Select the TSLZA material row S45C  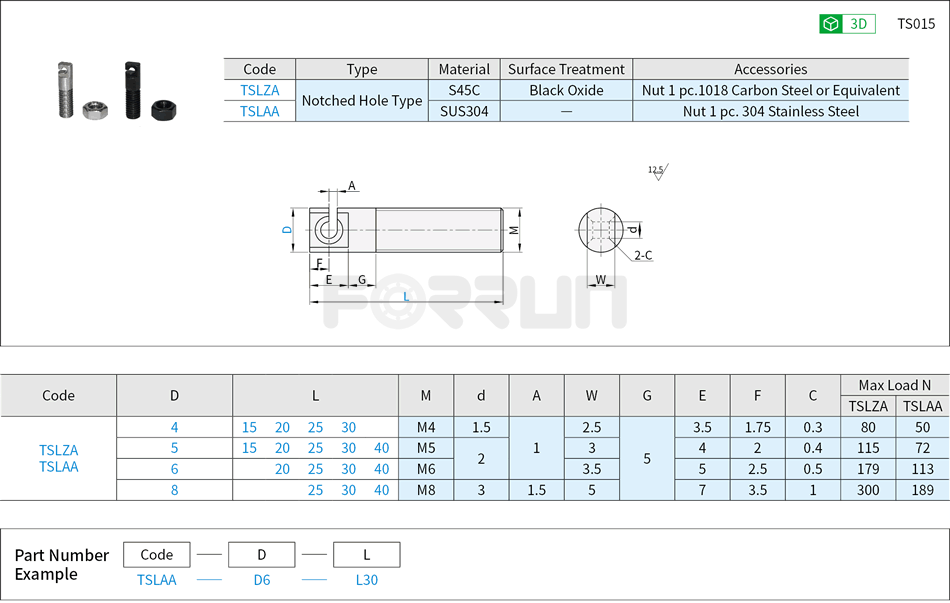pos(463,90)
